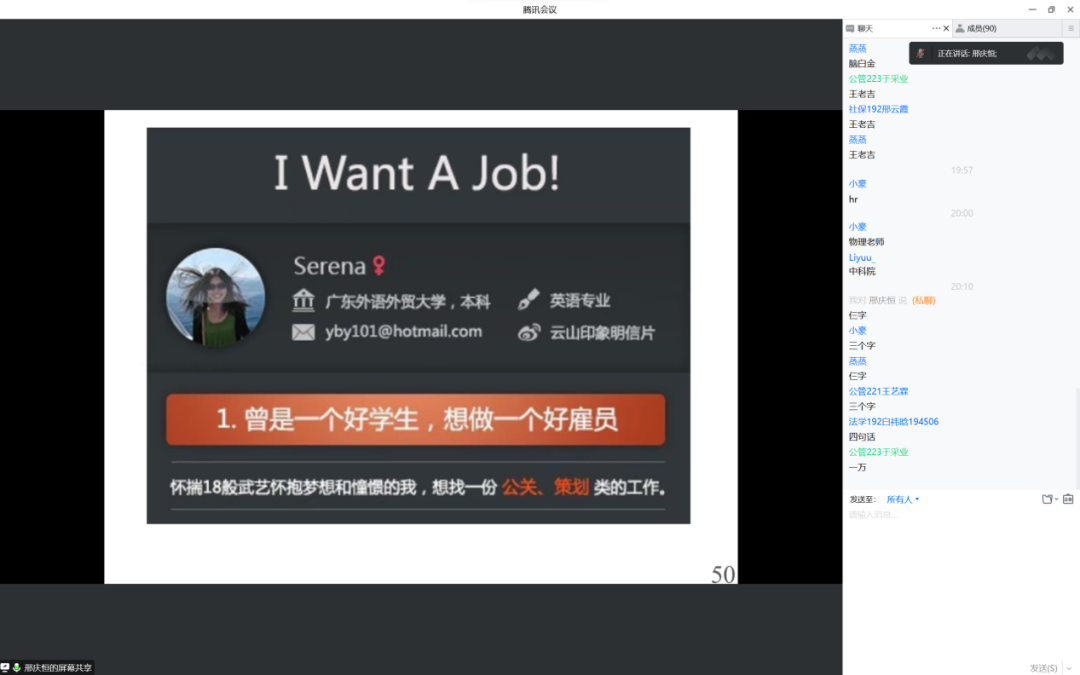The width and height of the screenshot is (1080, 675).
Task: Click the muted microphone icon in speaker banner
Action: tap(921, 53)
